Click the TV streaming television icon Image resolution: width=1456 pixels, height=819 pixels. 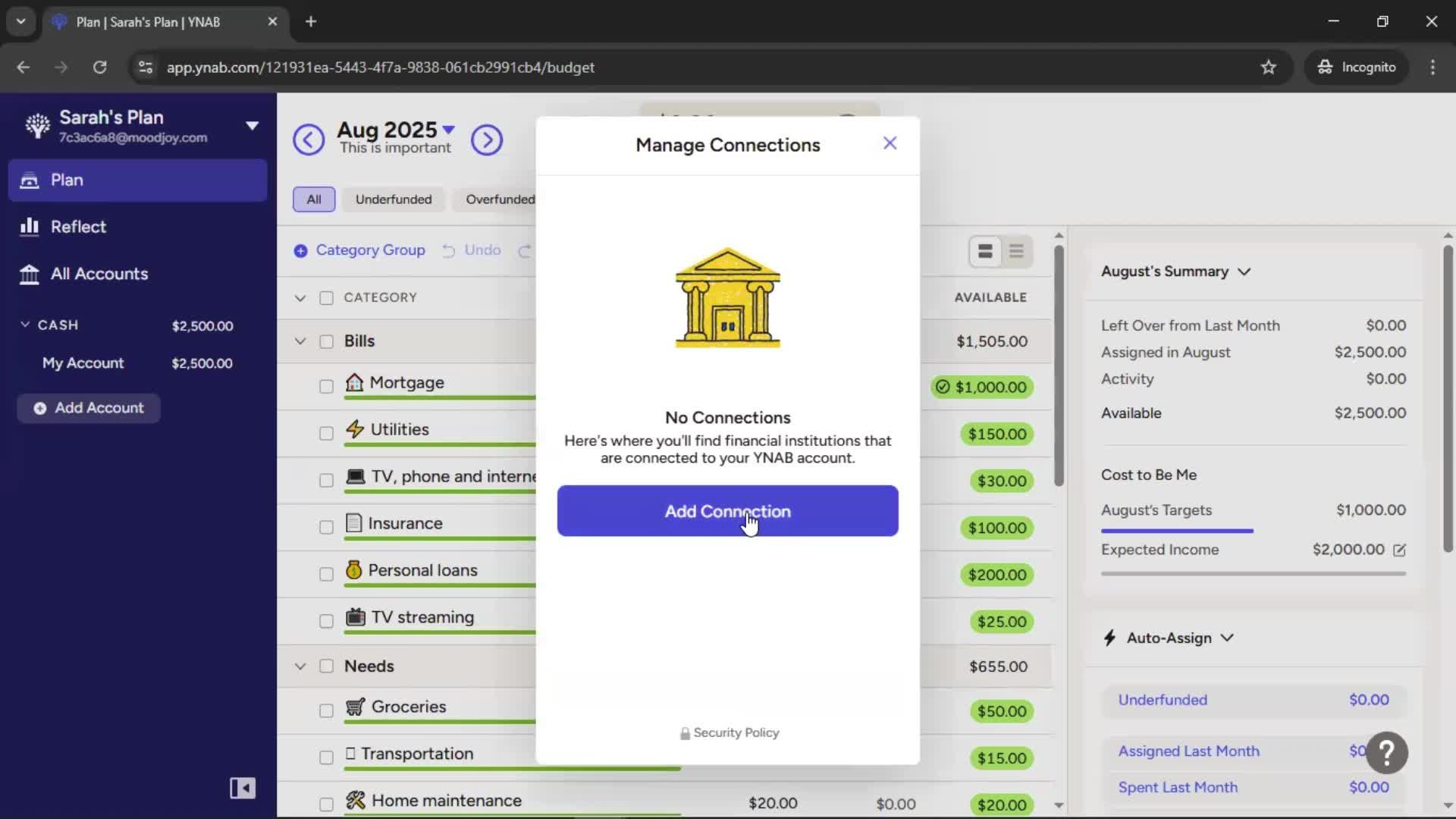tap(355, 617)
